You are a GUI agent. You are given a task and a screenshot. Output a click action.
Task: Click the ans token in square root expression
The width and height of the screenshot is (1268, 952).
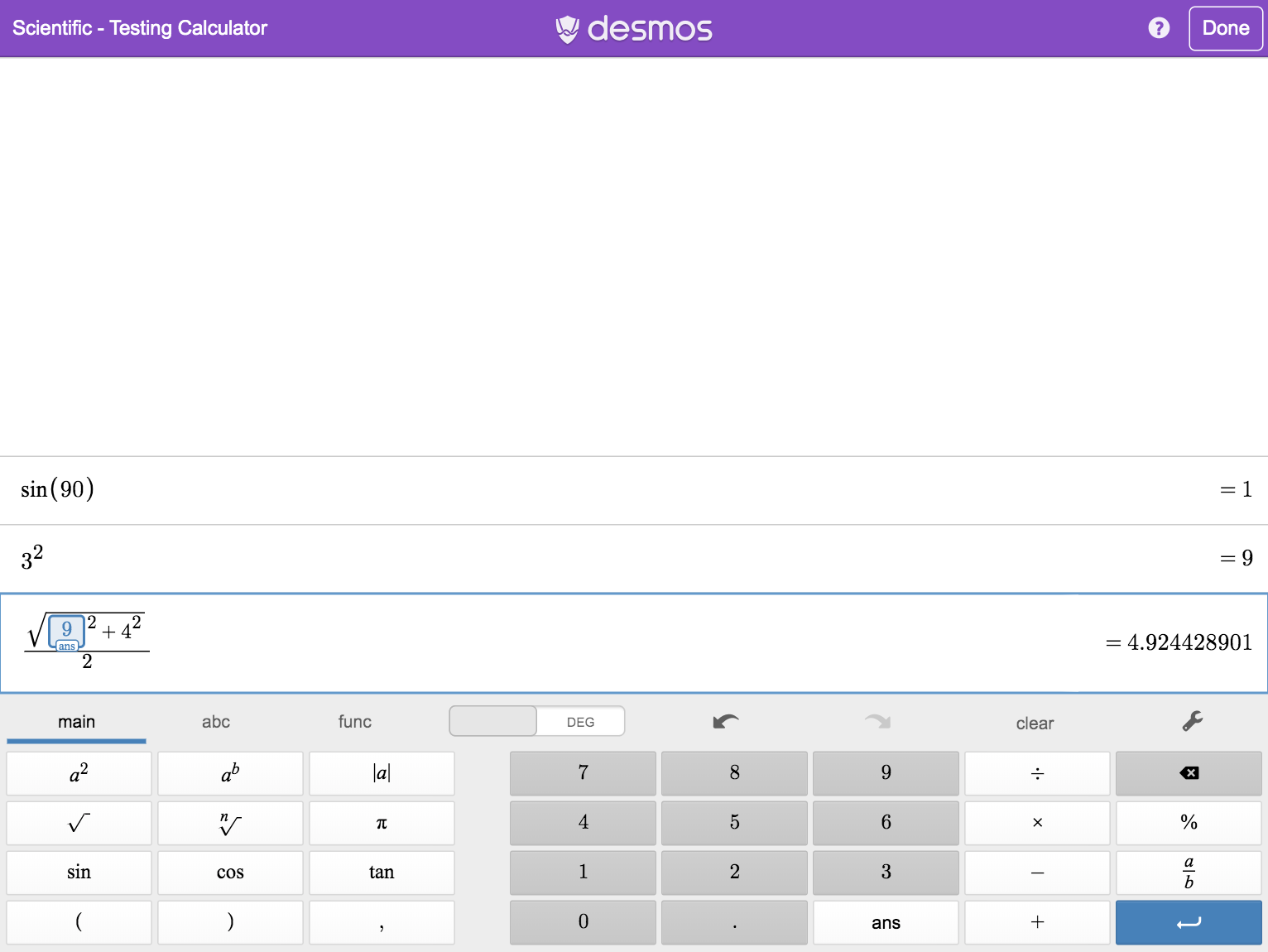coord(66,633)
